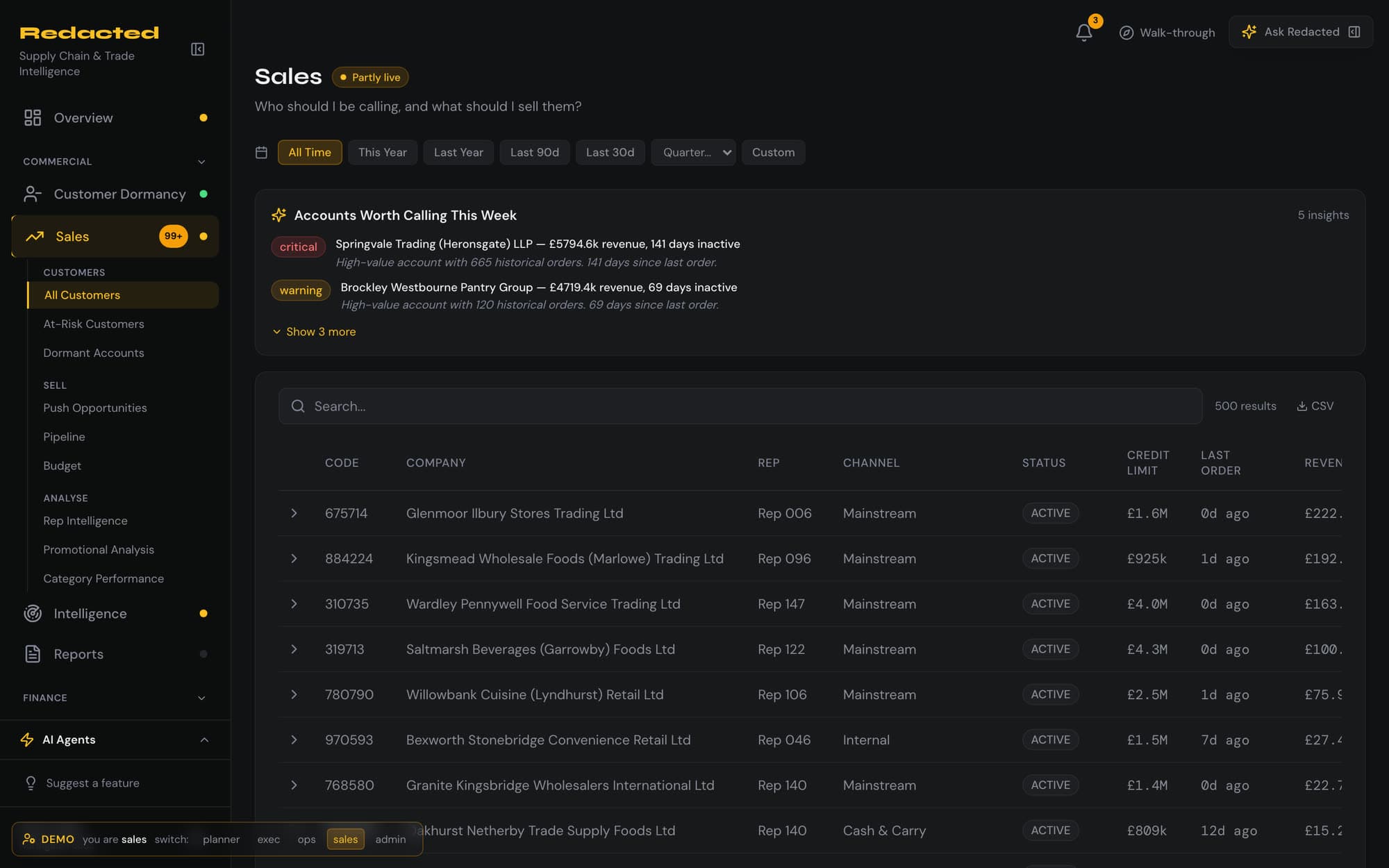Download results via the CSV icon
Screen dimensions: 1389x868
1302,406
